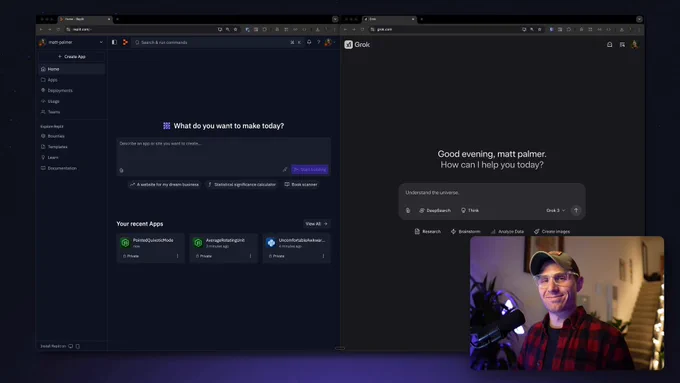Viewport: 680px width, 383px height.
Task: Click the Grok logo
Action: pos(357,44)
